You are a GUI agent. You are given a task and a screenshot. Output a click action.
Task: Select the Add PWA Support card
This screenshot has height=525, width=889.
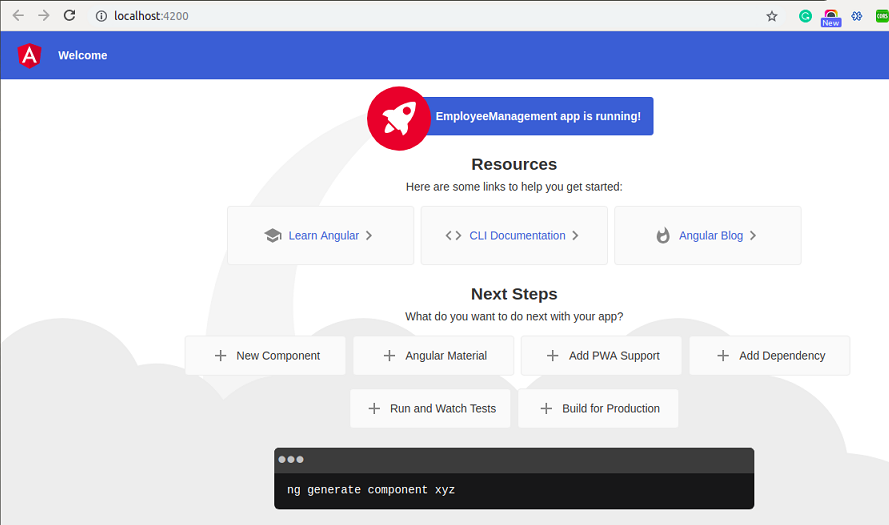602,355
